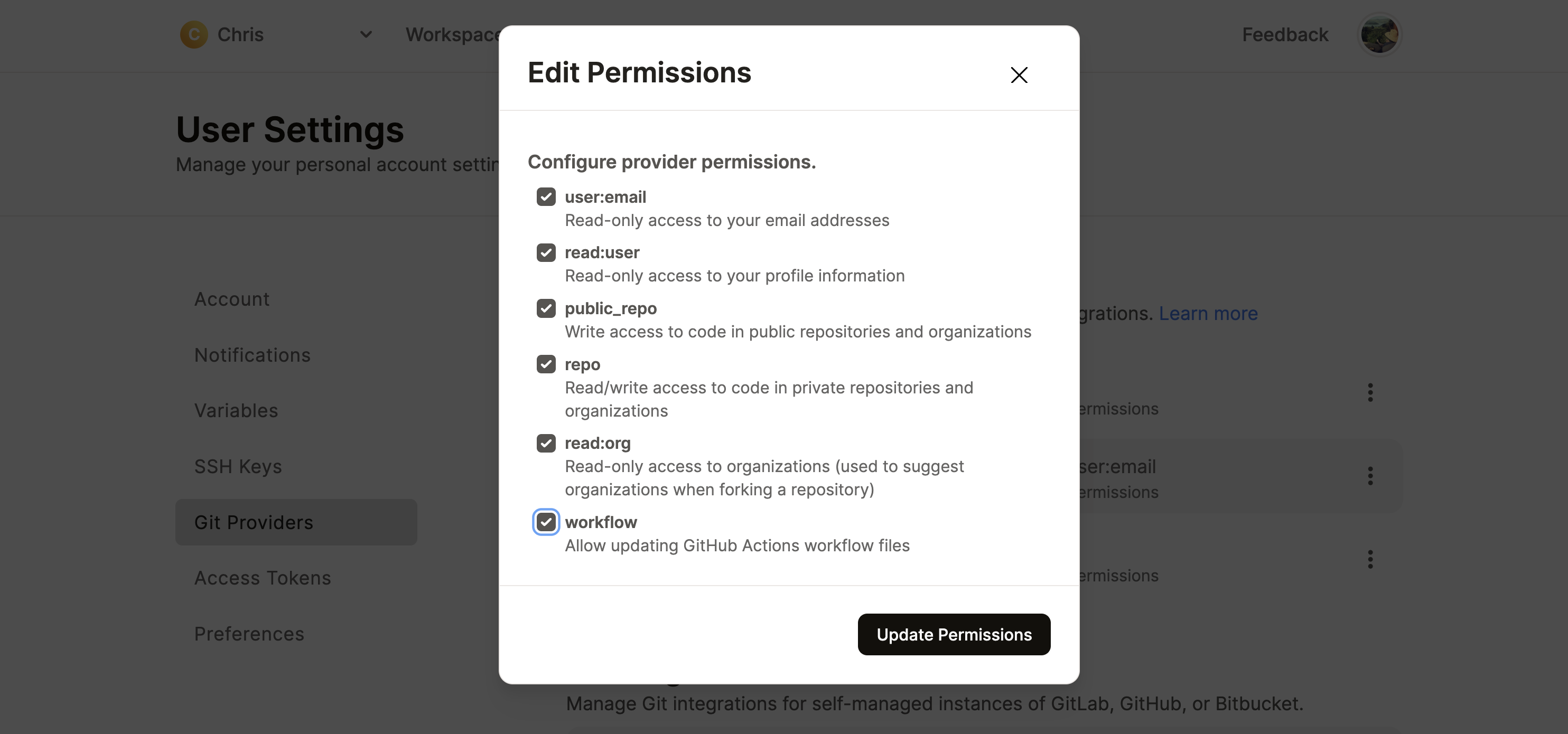Open the kebab menu beside the first integration

click(1371, 392)
